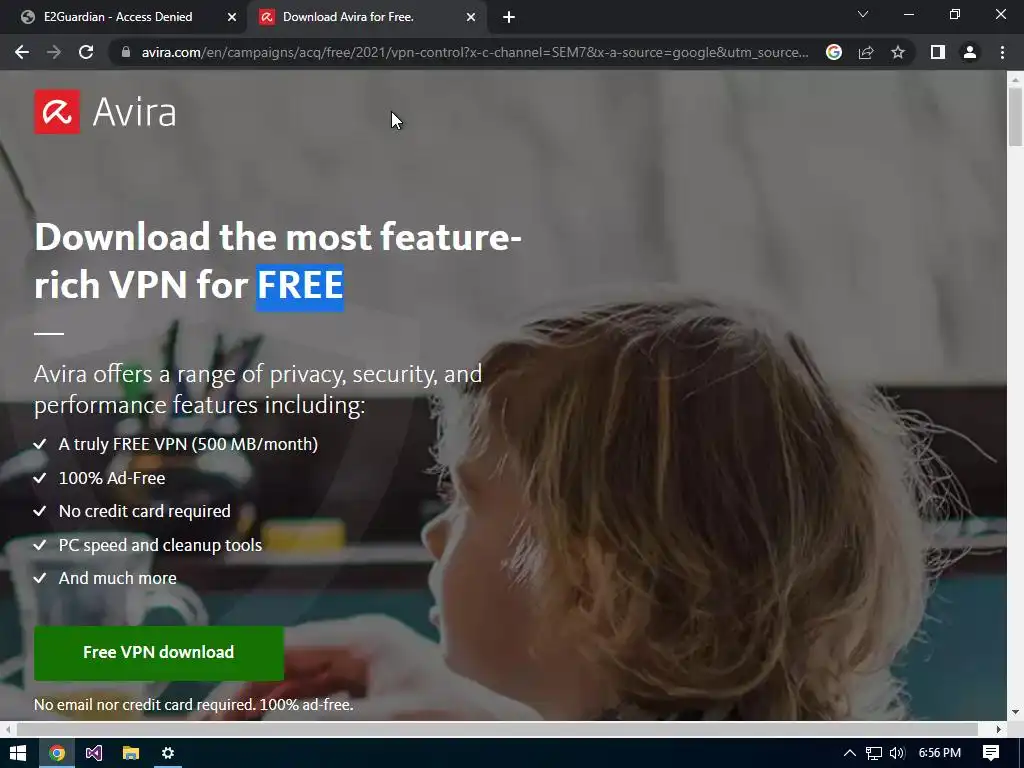Open File Explorer from taskbar
Image resolution: width=1024 pixels, height=768 pixels.
click(x=131, y=753)
